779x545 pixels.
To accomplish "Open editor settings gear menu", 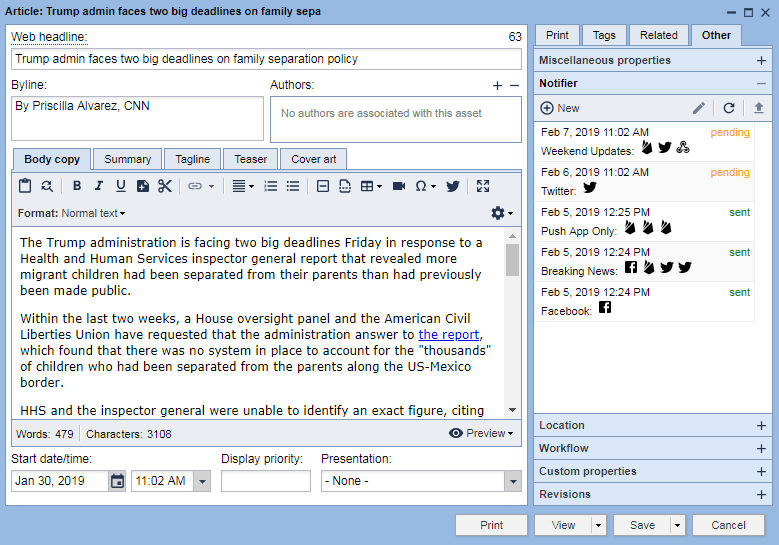I will (x=502, y=213).
